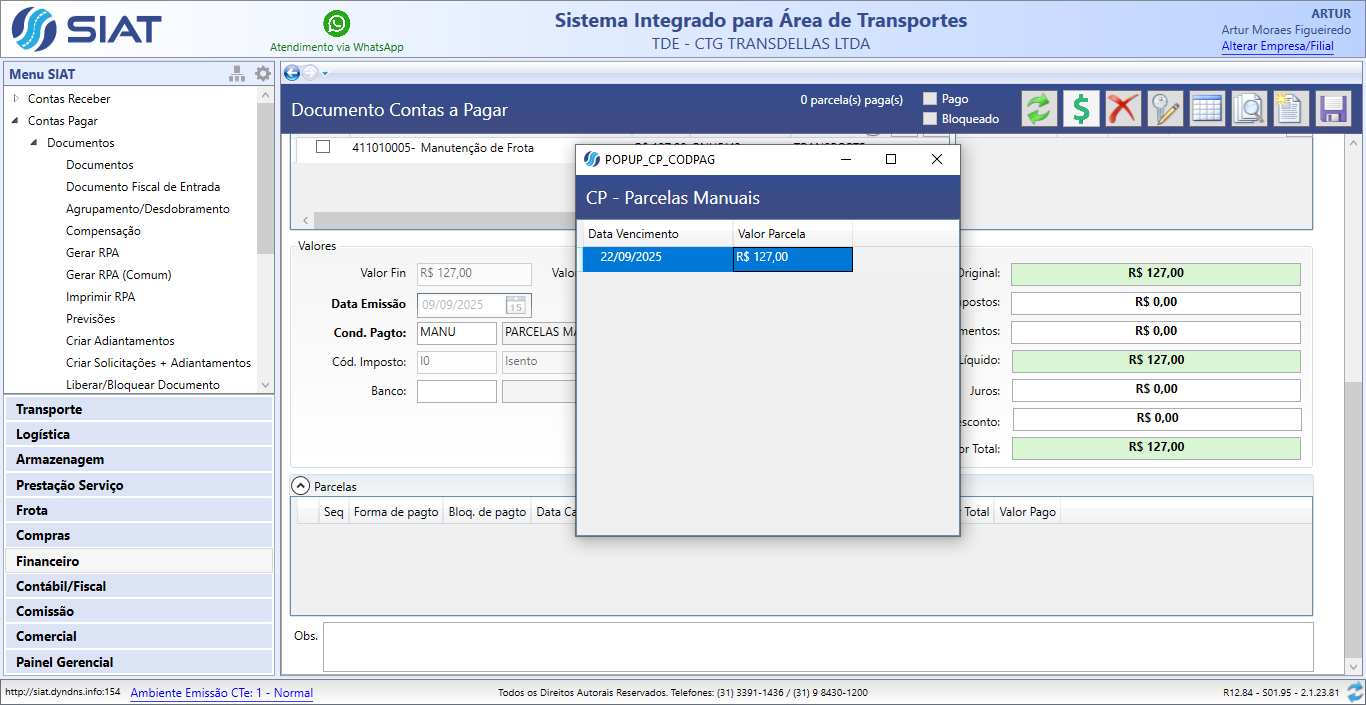1366x705 pixels.
Task: Click the Alterar Empresa/Filial link
Action: click(1277, 46)
